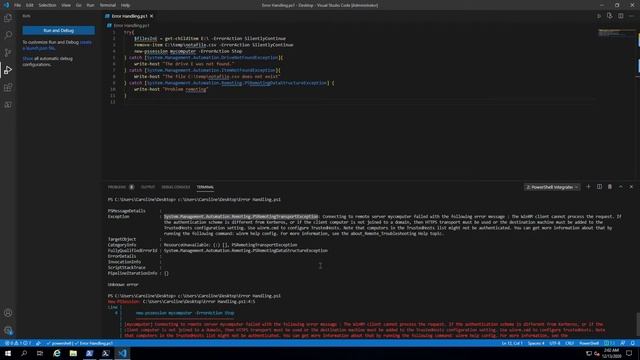The image size is (640, 360).
Task: Kill the terminal with trash icon
Action: [x=610, y=187]
